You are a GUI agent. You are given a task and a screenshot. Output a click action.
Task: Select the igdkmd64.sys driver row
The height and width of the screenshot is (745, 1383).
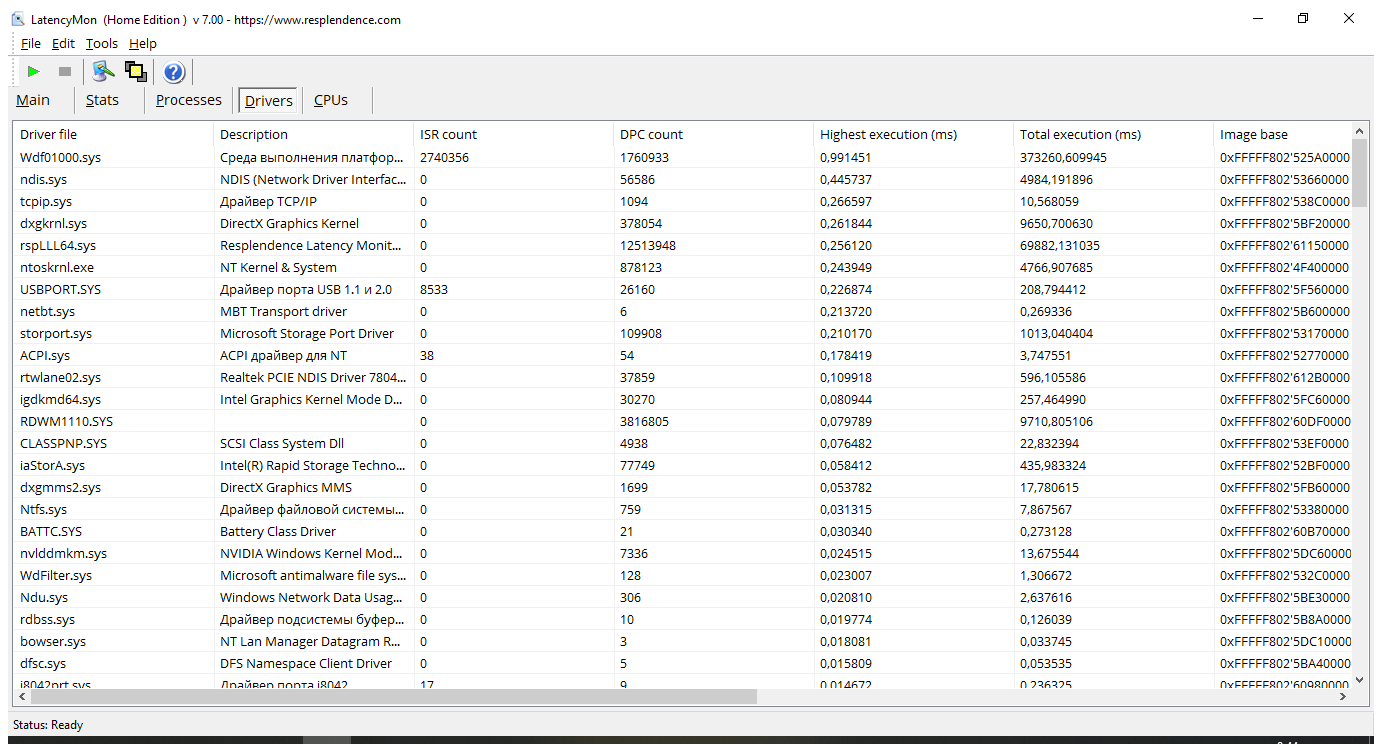[682, 399]
